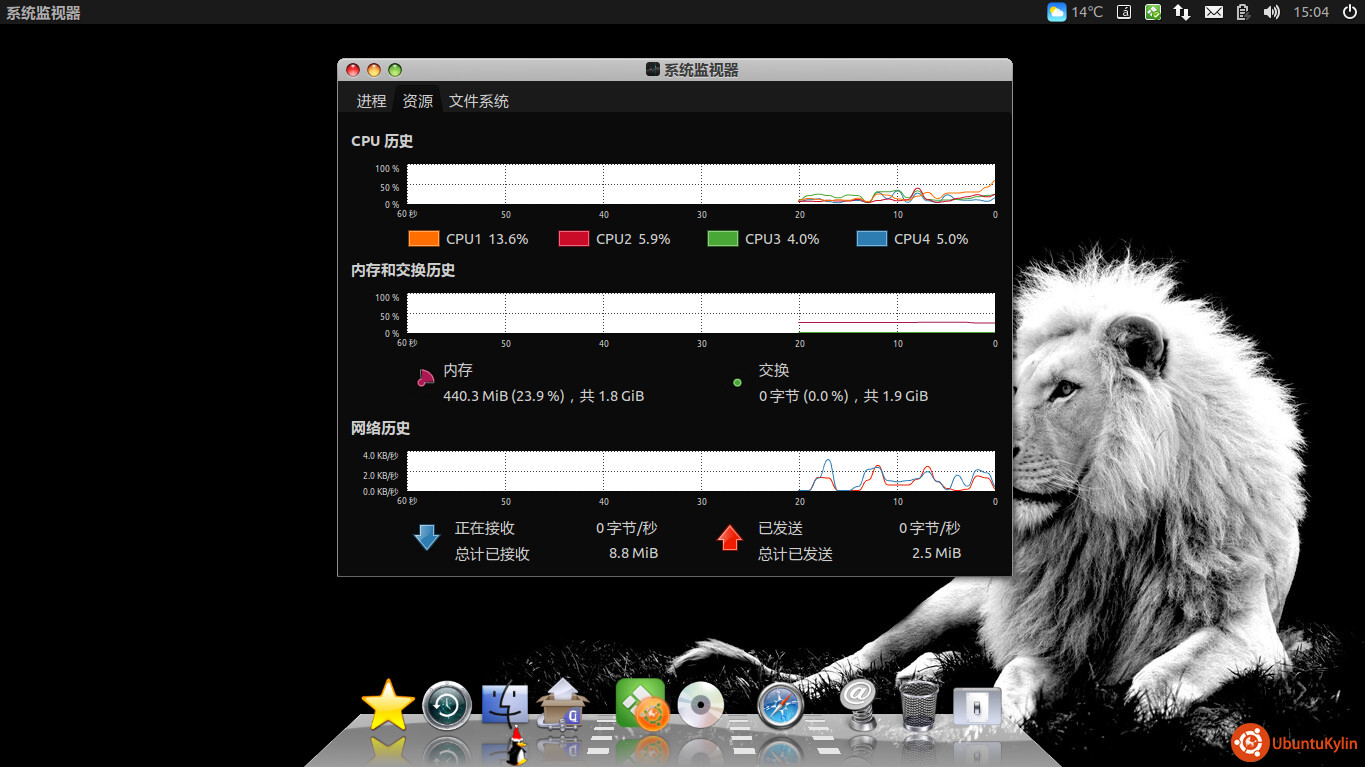Viewport: 1365px width, 767px height.
Task: Pick the green CPU3 color swatch
Action: (x=722, y=239)
